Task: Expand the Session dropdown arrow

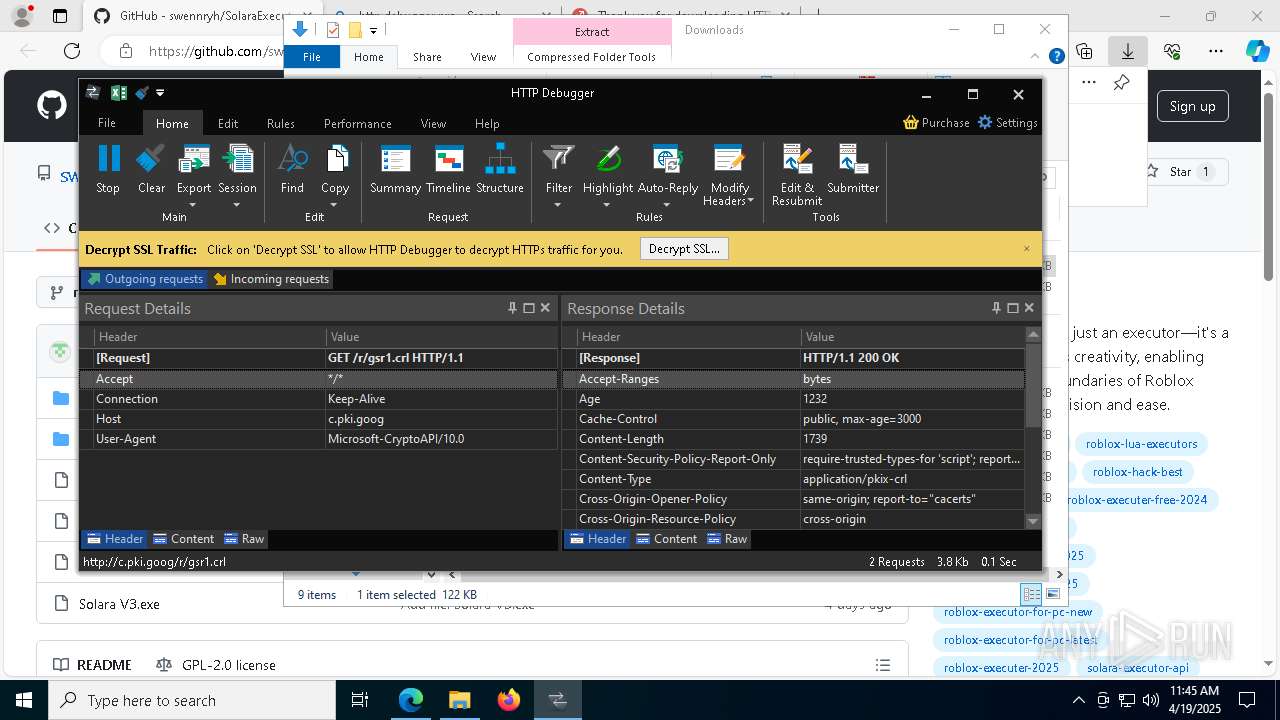Action: click(237, 205)
